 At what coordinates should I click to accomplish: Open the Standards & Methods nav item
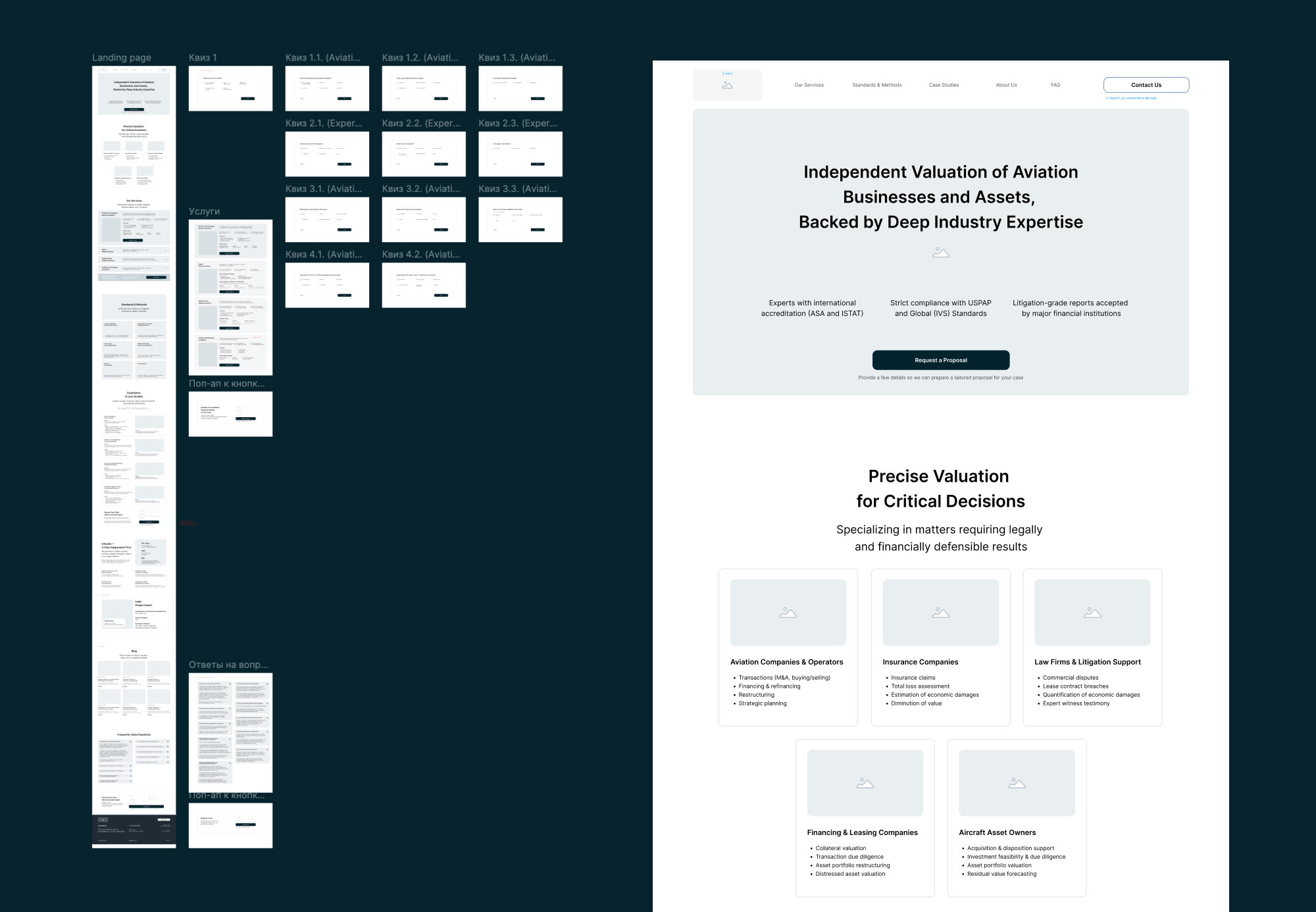click(x=876, y=85)
